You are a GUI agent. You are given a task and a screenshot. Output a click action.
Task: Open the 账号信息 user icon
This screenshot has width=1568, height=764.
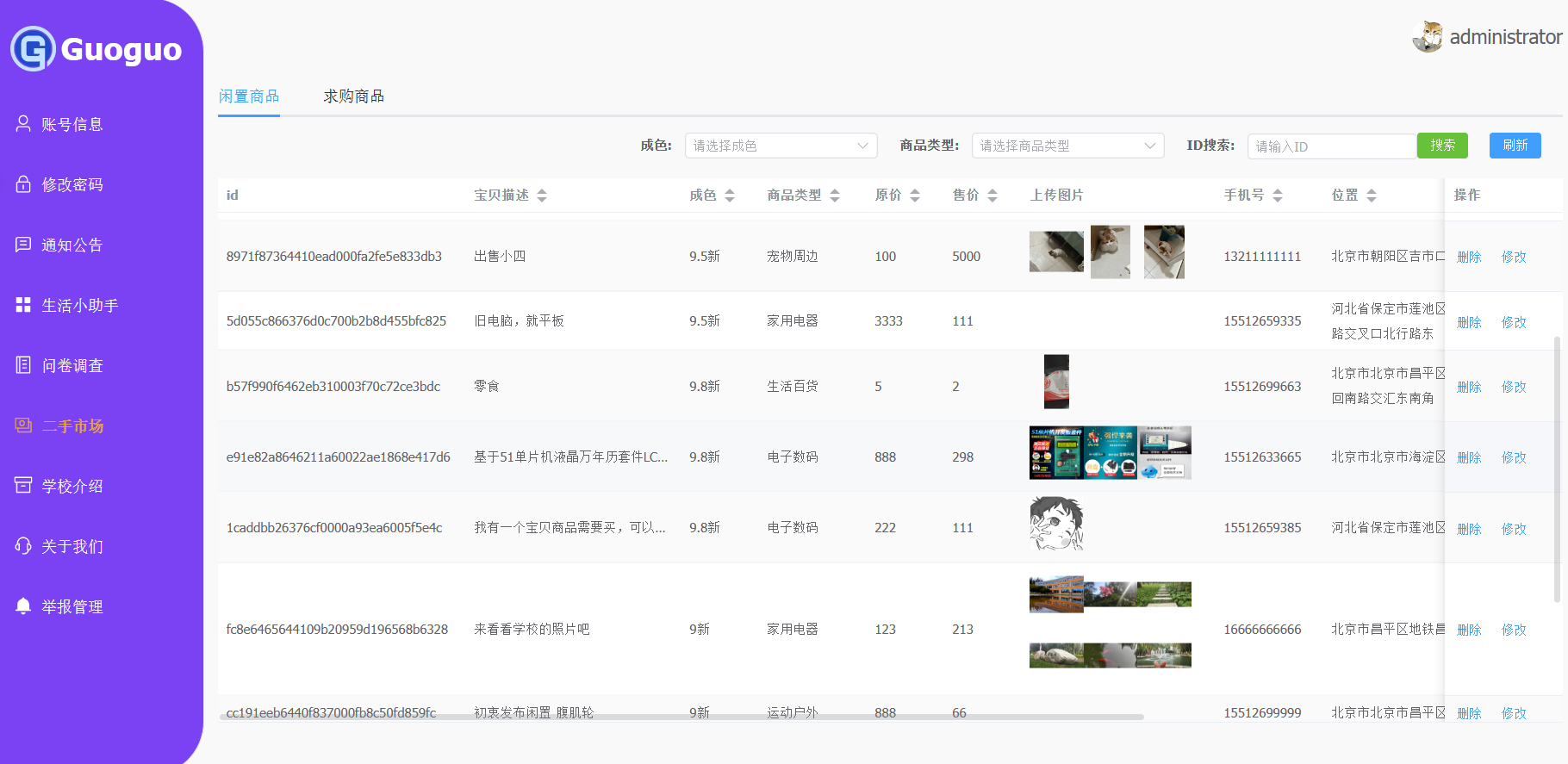tap(23, 124)
